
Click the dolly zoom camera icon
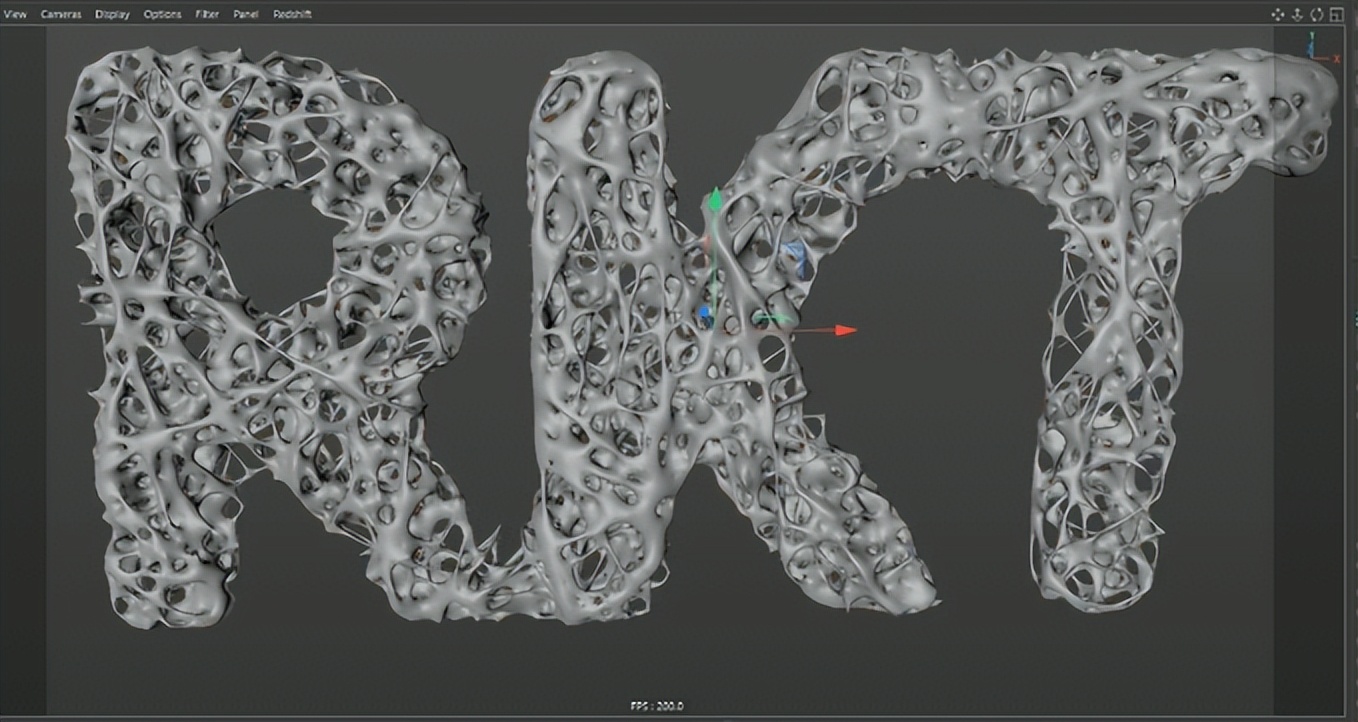1297,14
